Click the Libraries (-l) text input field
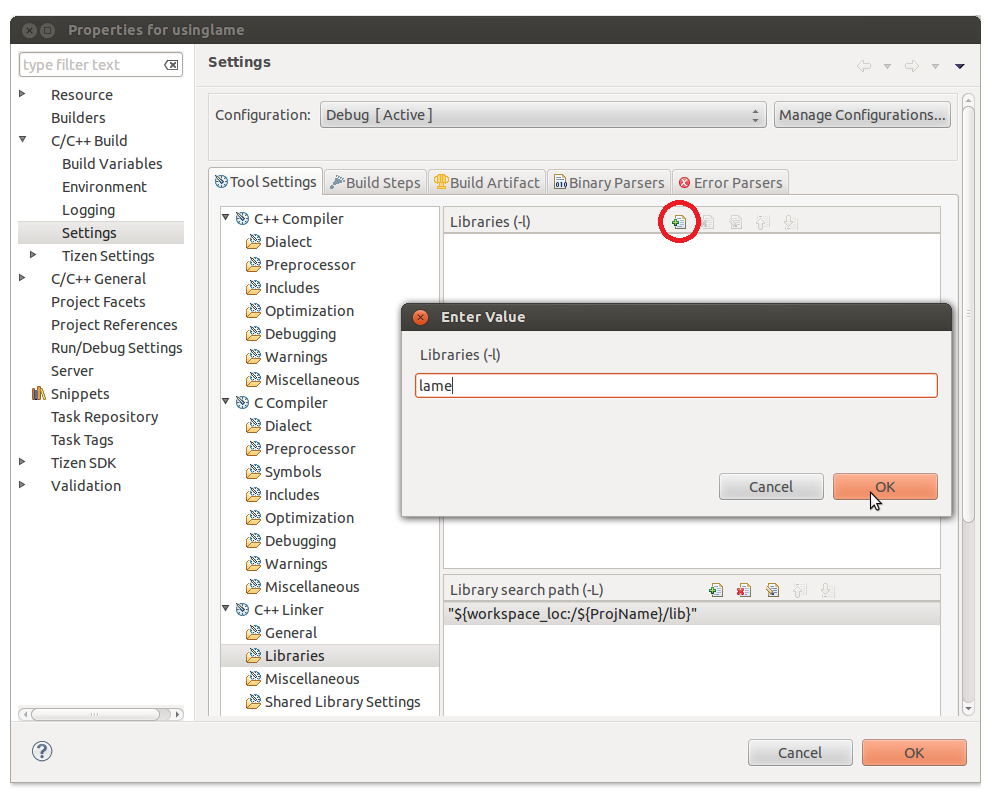Image resolution: width=1000 pixels, height=800 pixels. [x=676, y=386]
